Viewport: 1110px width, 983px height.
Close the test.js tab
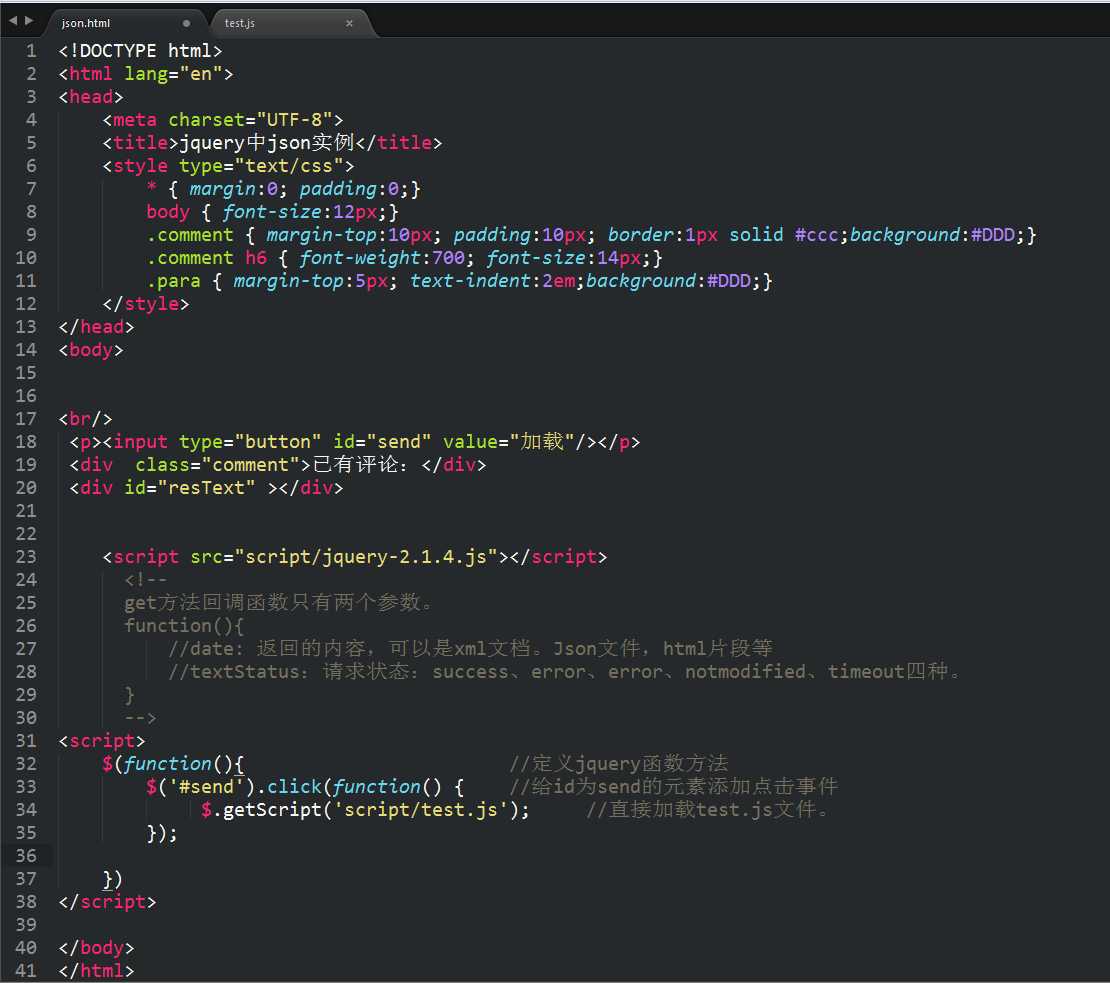tap(349, 23)
